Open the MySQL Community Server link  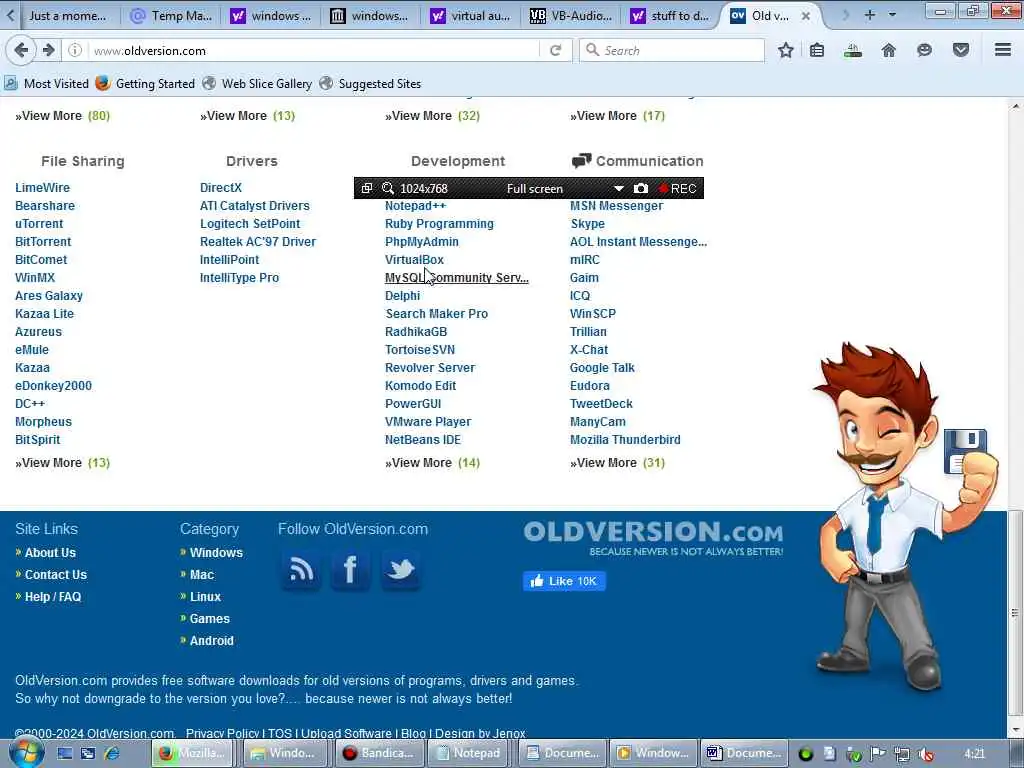456,278
